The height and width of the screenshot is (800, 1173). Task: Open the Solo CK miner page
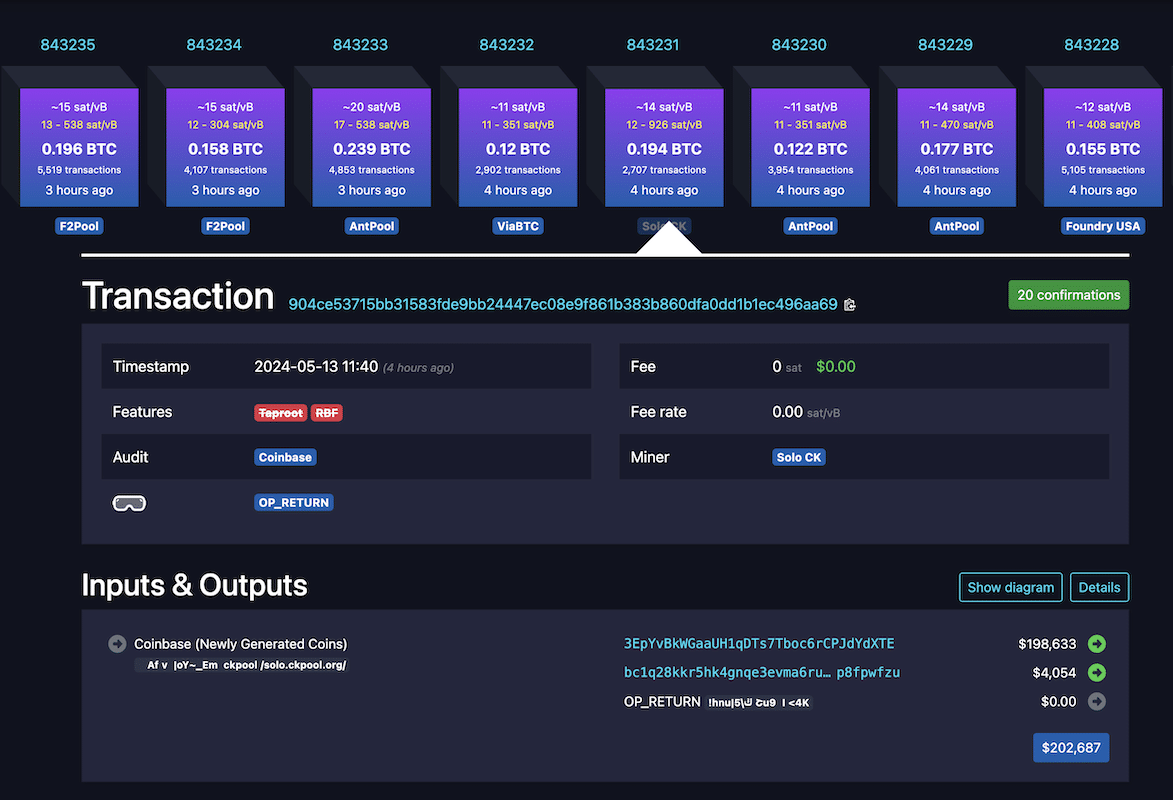click(798, 457)
